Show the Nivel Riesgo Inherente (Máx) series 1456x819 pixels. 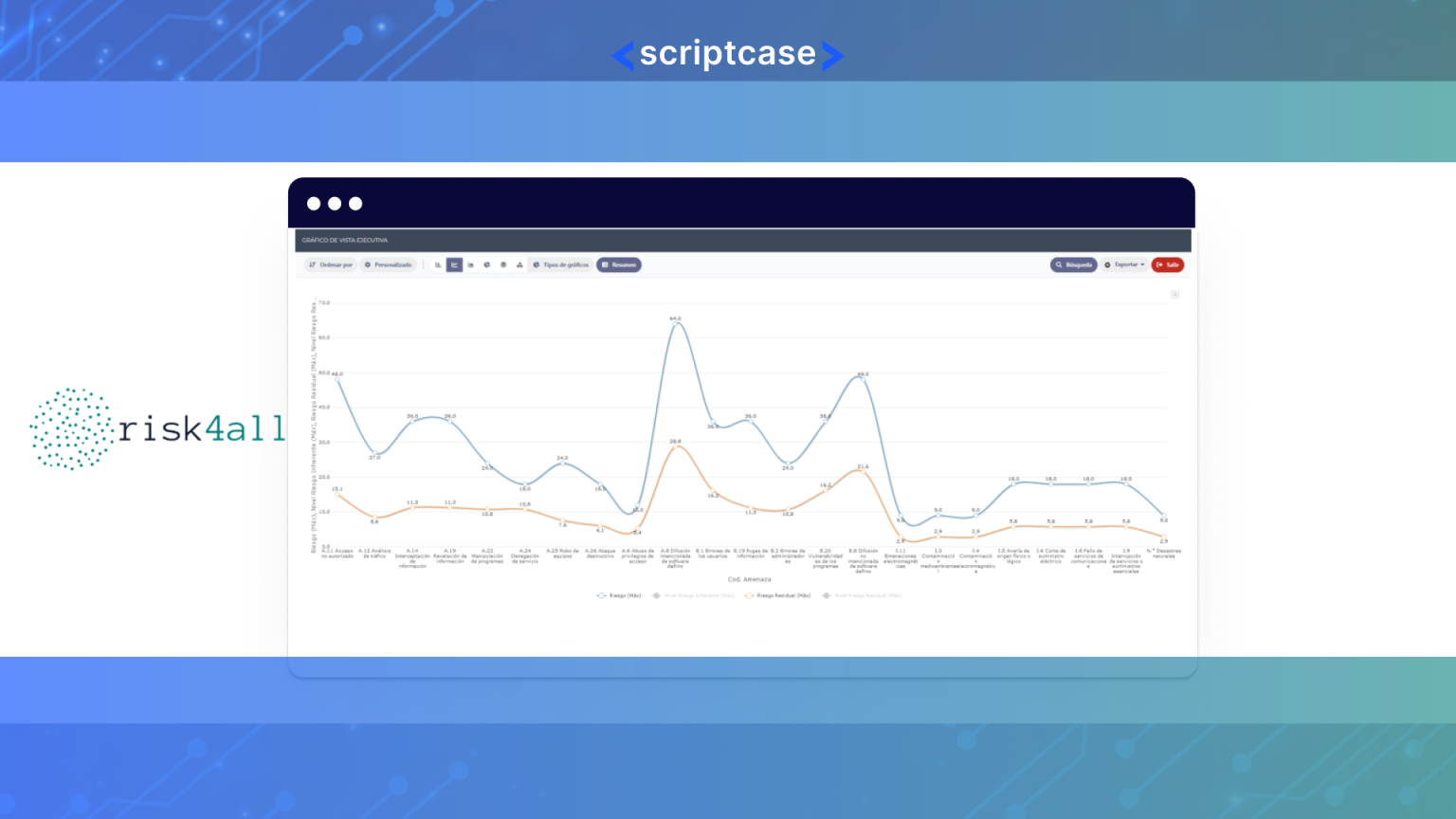693,596
